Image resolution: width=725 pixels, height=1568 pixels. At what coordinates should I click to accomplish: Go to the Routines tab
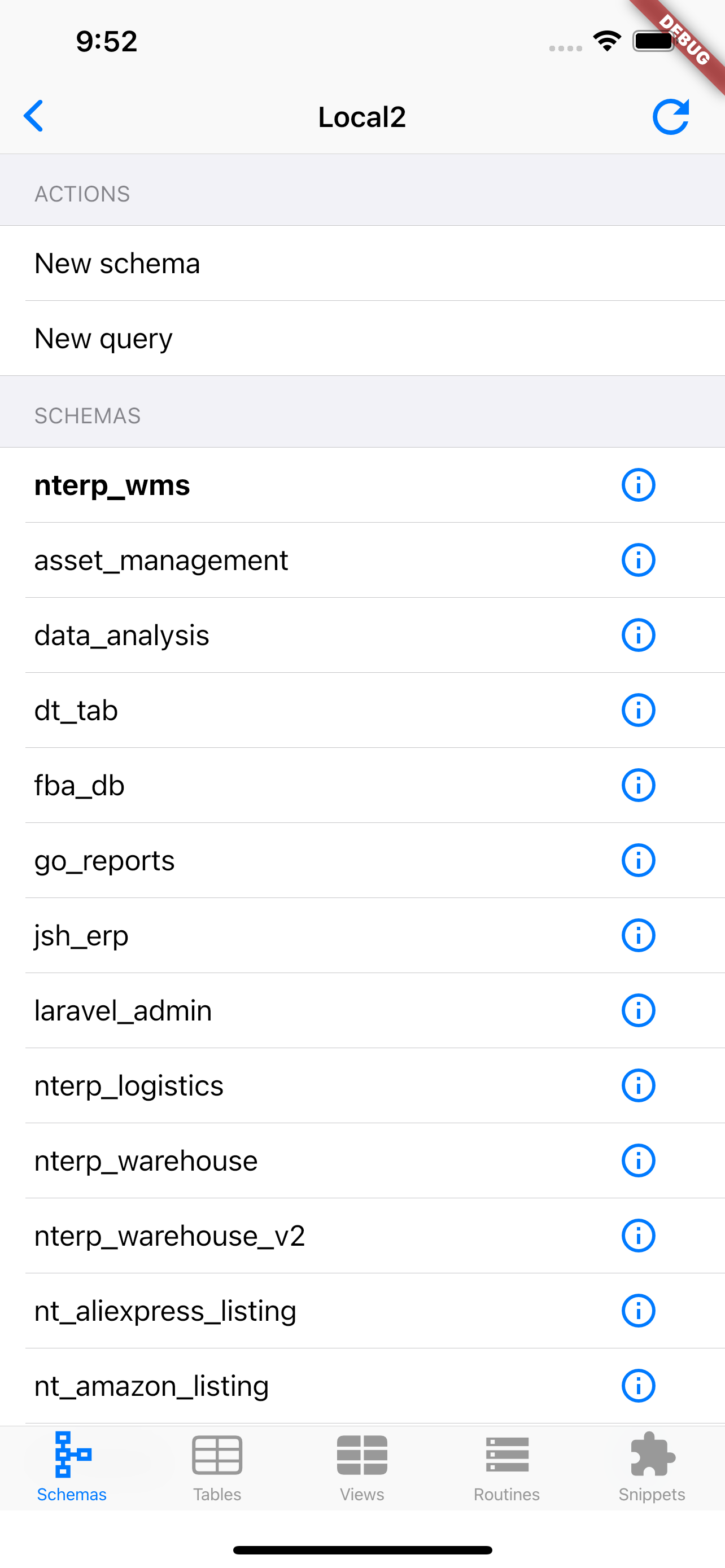(x=507, y=1468)
